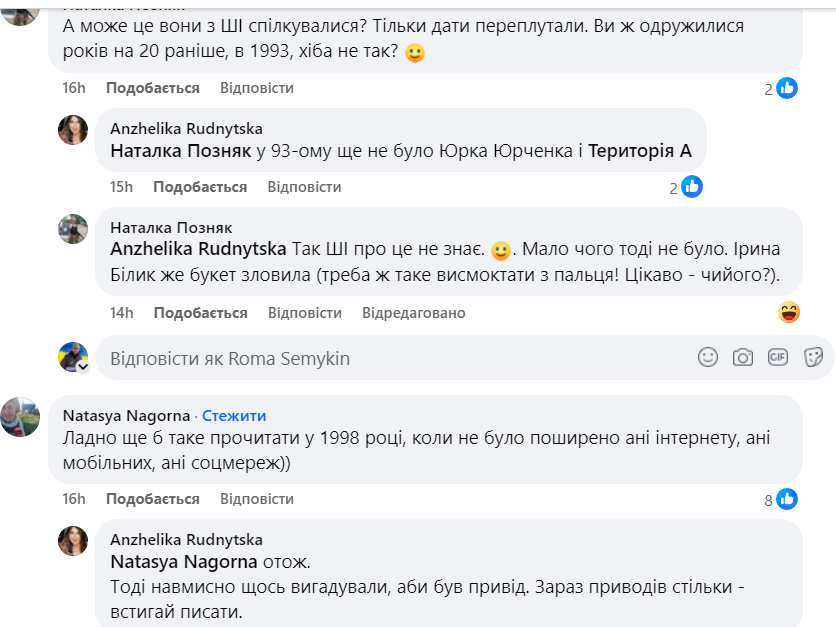Click the 16h timestamp on Natasya's comment
The image size is (836, 627).
click(74, 499)
